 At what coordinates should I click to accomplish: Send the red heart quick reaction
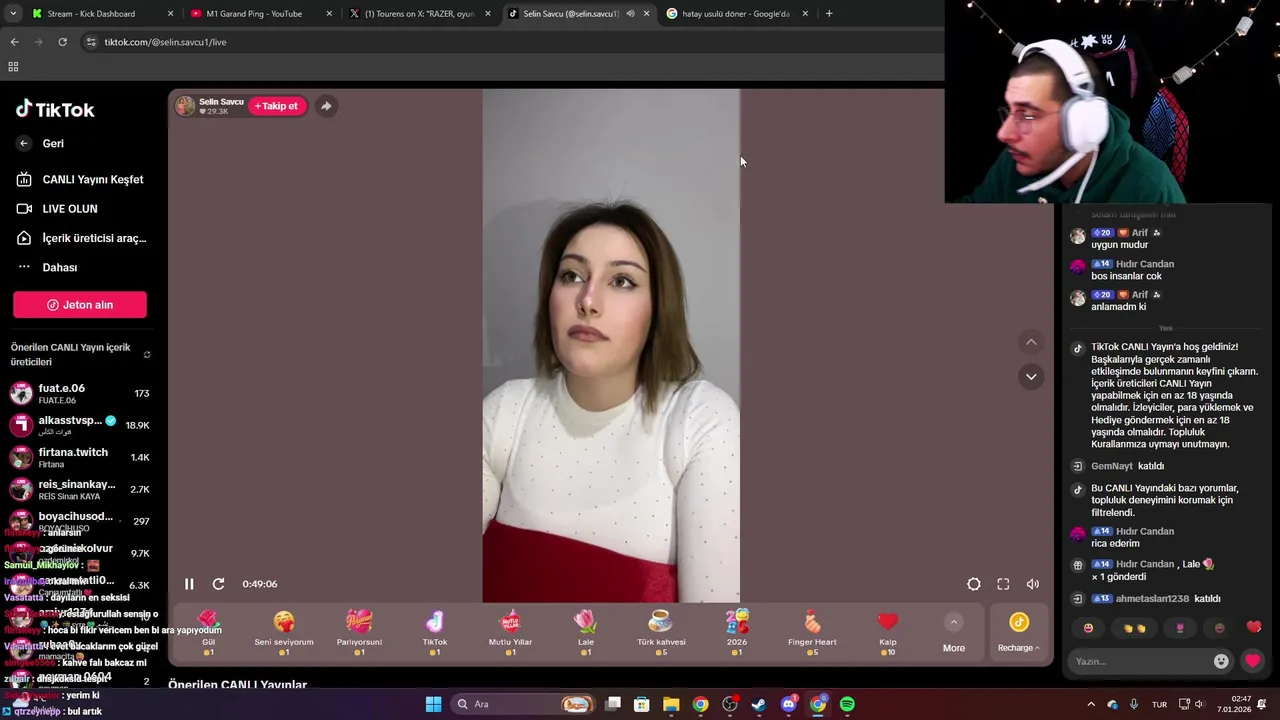(x=1254, y=628)
